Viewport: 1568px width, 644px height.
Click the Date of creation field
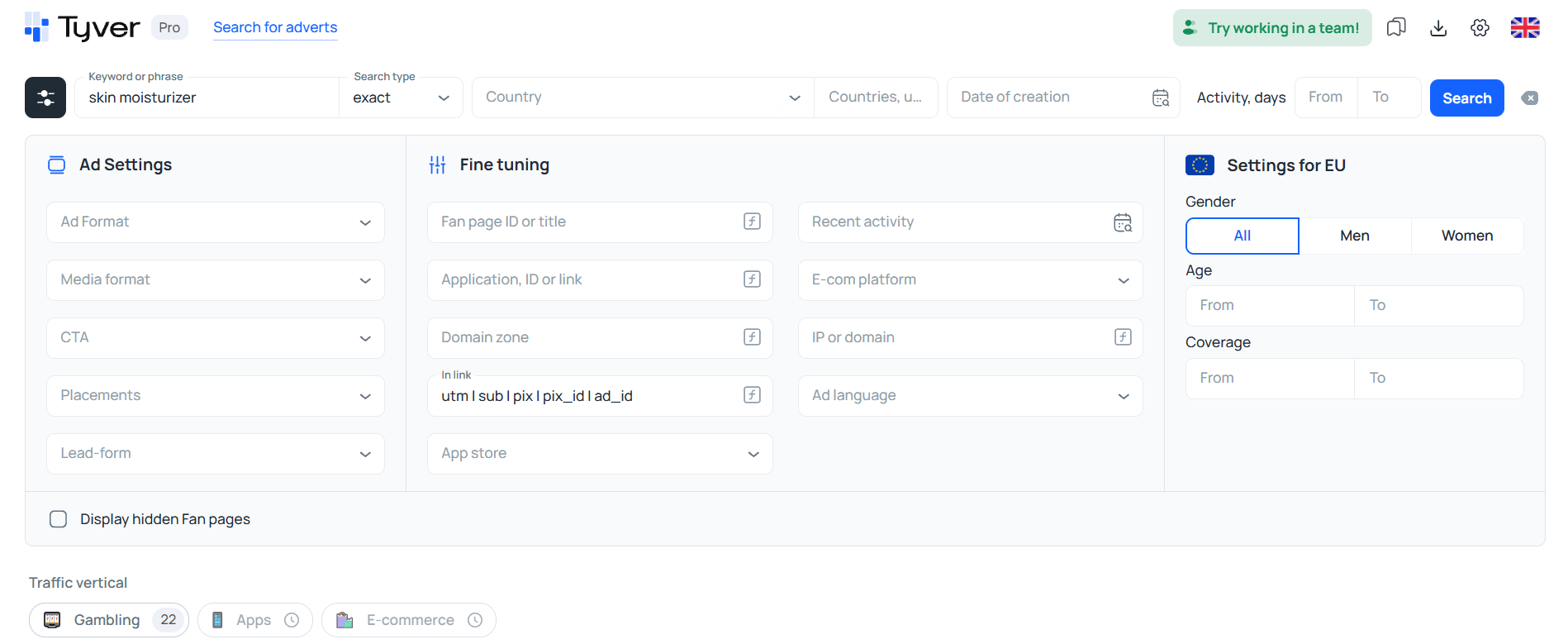[1063, 98]
